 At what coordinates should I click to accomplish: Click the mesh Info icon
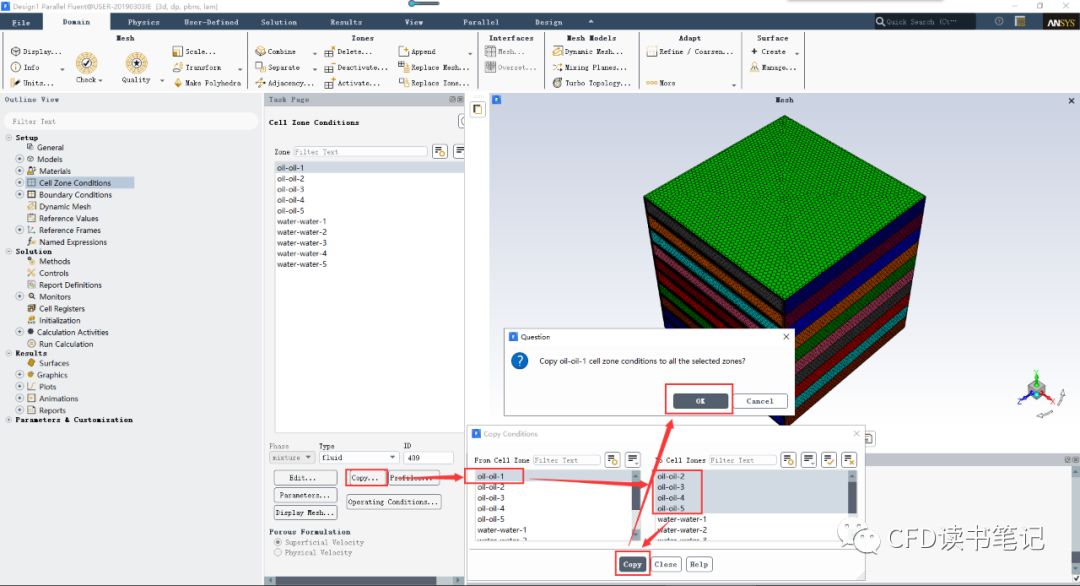pyautogui.click(x=15, y=67)
